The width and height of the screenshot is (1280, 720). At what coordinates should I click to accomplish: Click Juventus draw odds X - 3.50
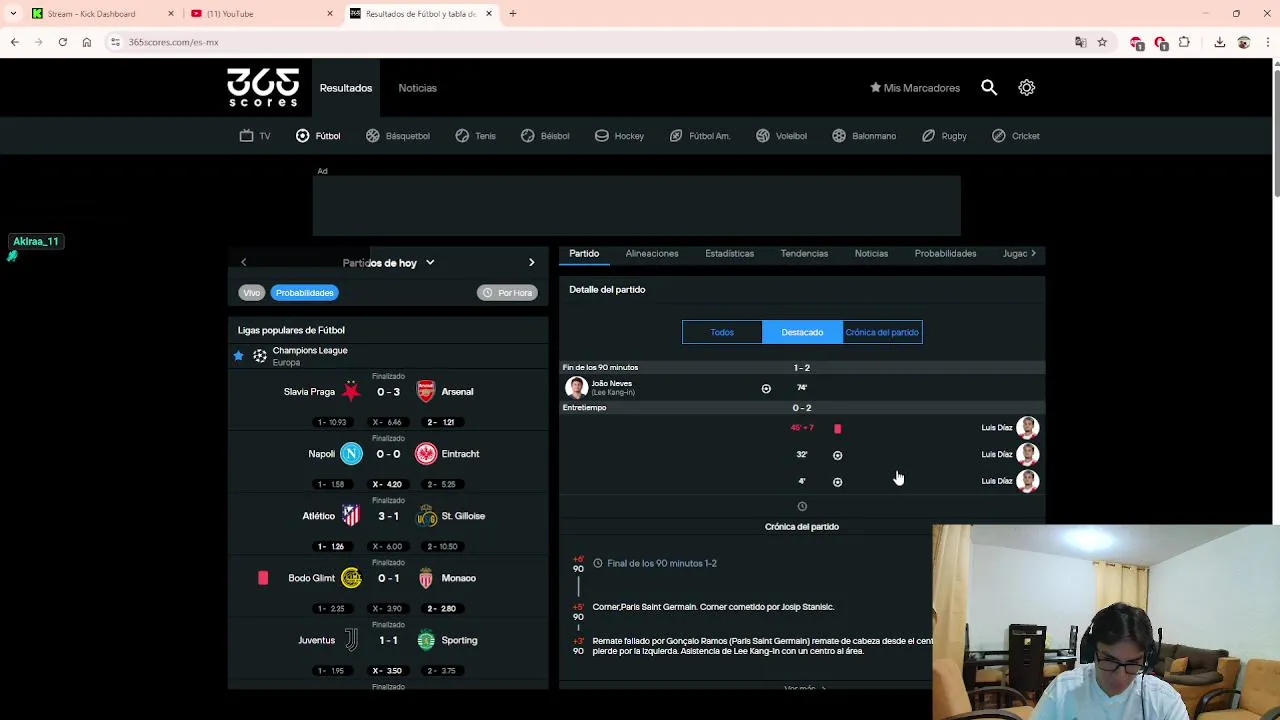[x=388, y=671]
